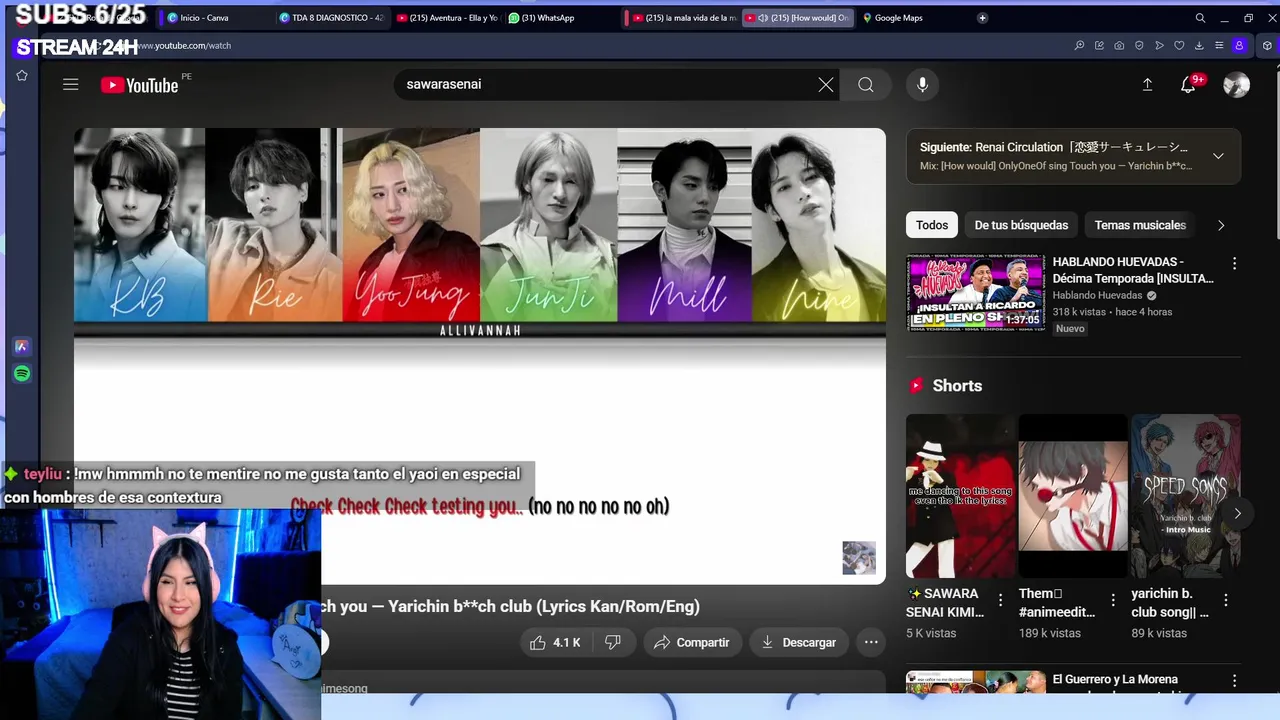
Task: Switch to Google Maps tab
Action: [x=898, y=18]
